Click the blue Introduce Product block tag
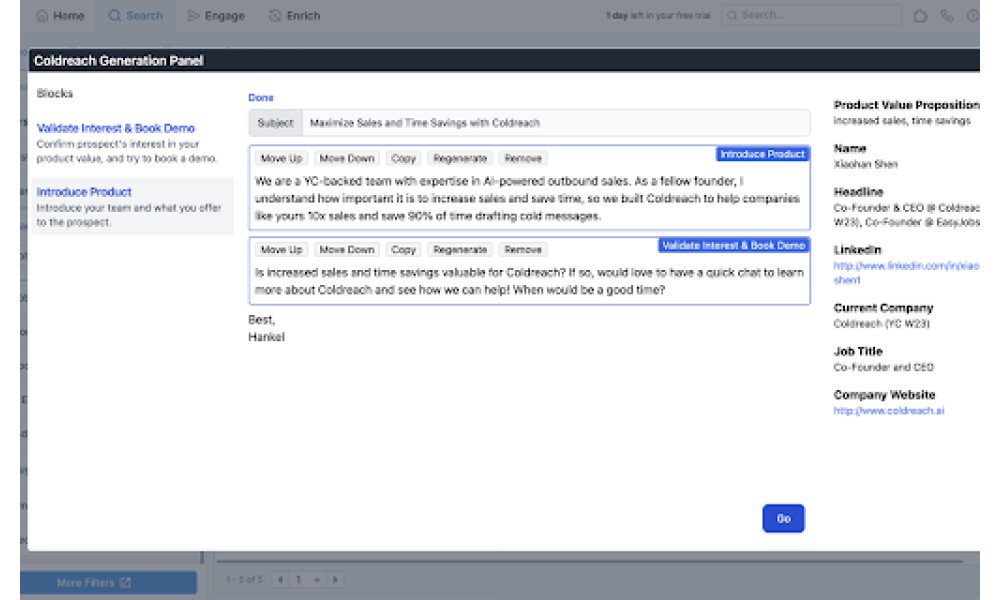This screenshot has height=600, width=1000. click(x=763, y=154)
